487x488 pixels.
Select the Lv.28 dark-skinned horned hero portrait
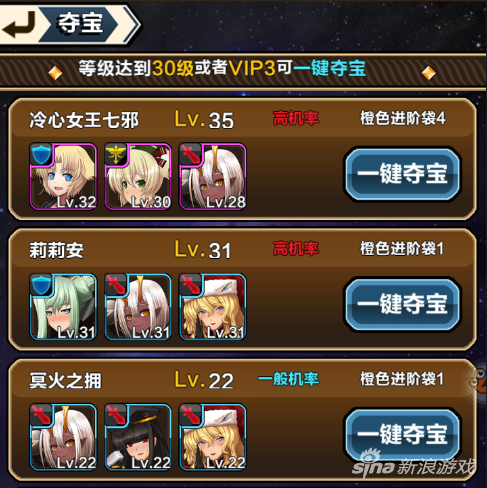212,177
